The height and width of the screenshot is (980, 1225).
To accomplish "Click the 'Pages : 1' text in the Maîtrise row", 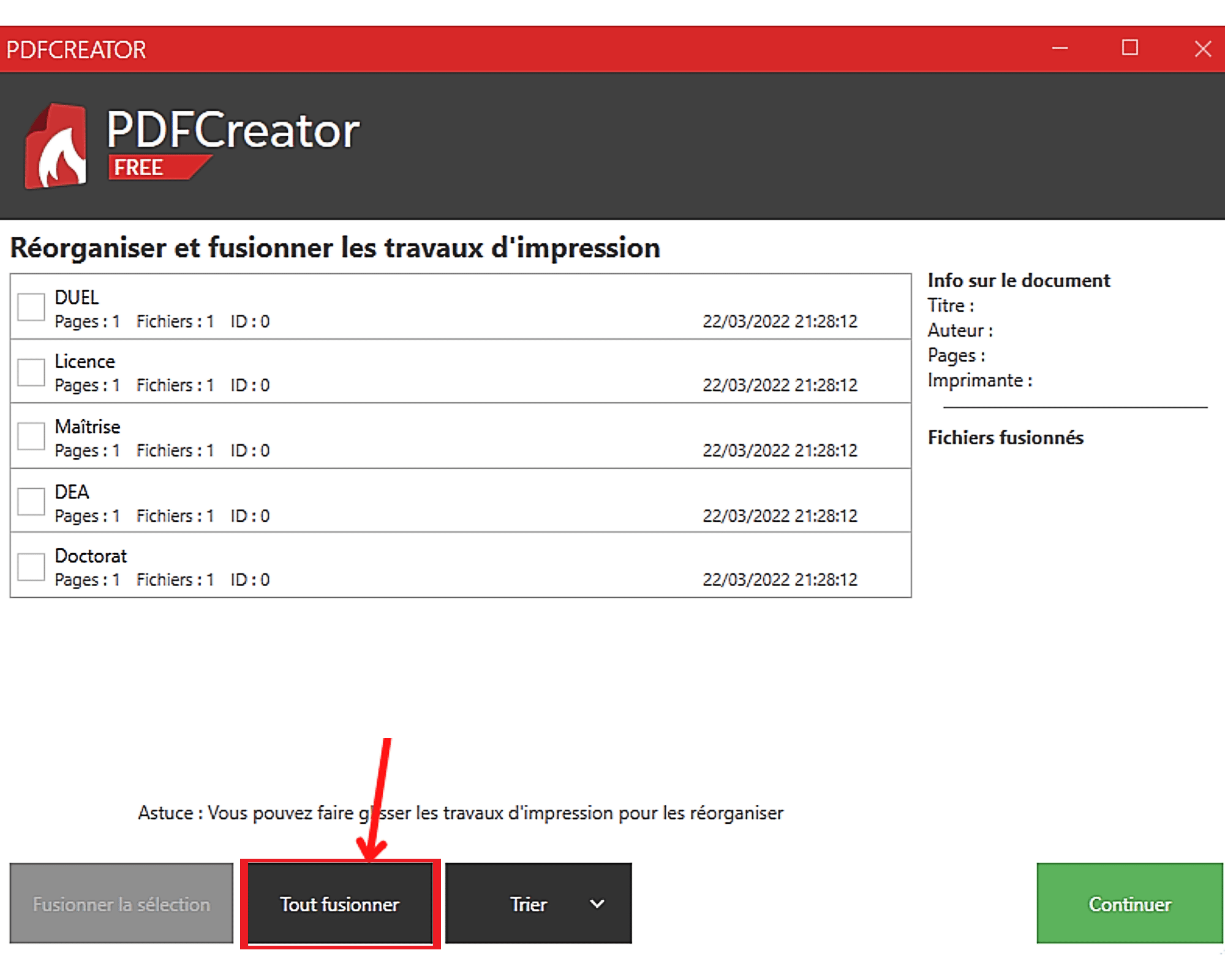I will coord(87,451).
